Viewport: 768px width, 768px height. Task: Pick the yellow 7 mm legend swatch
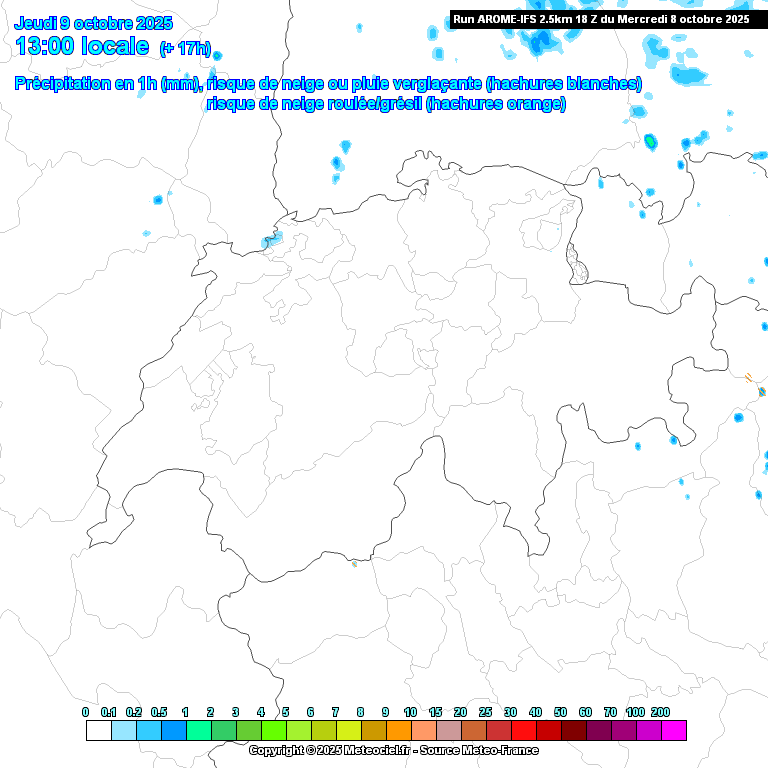(x=348, y=731)
